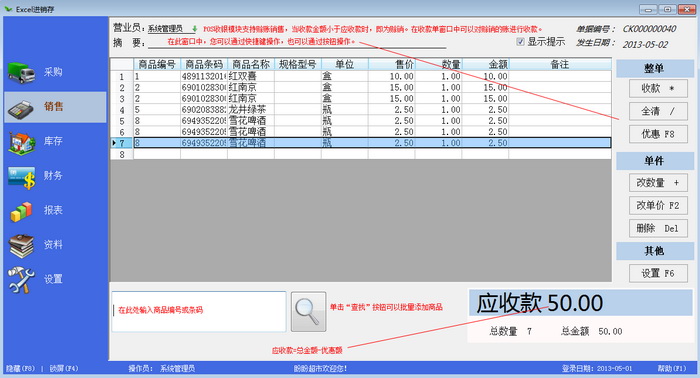Select 销售 in the sidebar menu
Viewport: 700px width, 378px height.
coord(54,106)
